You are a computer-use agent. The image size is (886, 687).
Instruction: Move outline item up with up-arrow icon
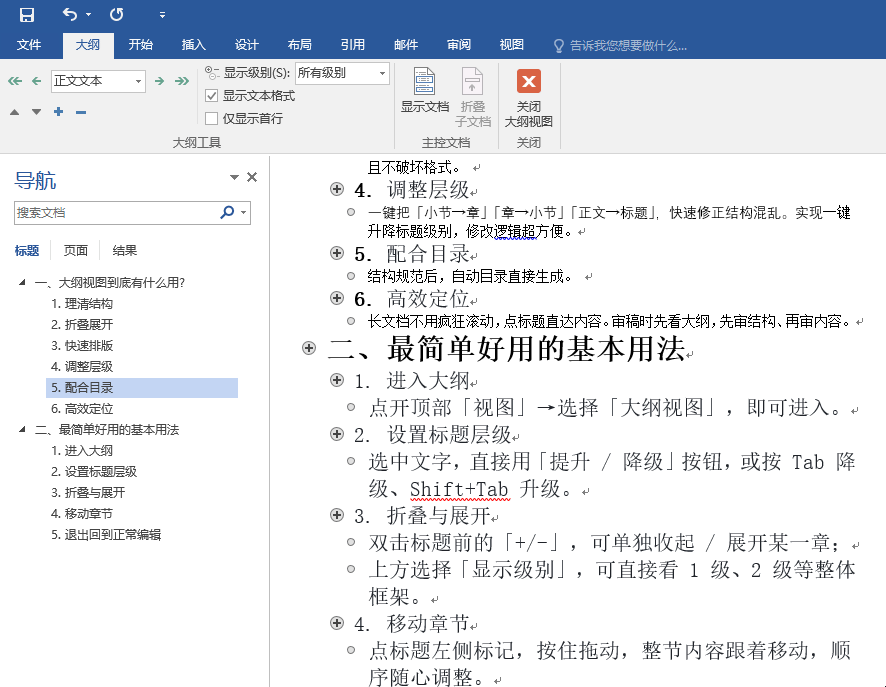coord(14,112)
